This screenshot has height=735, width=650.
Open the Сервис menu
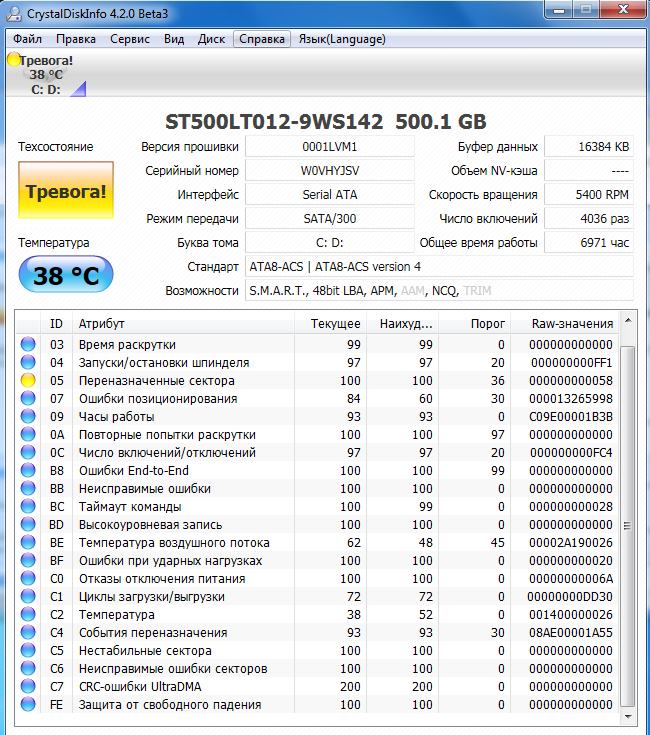tap(130, 39)
